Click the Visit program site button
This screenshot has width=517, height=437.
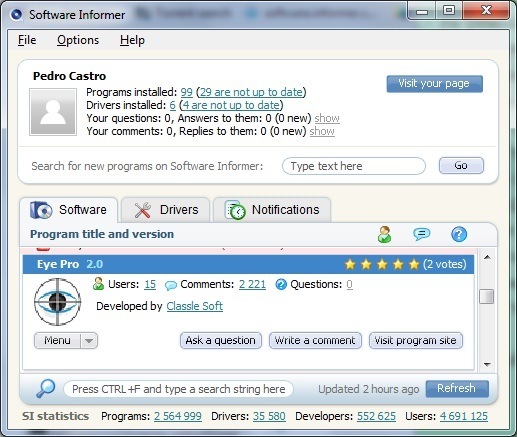coord(416,340)
